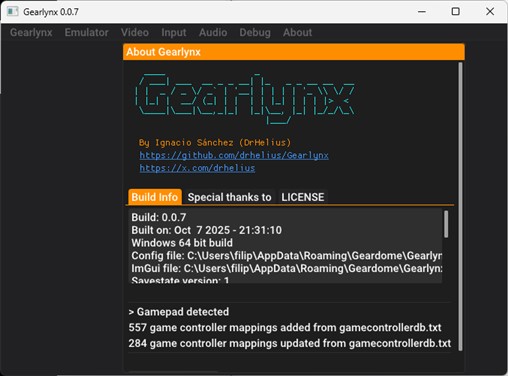Close the Gearlynx window
This screenshot has height=376, width=508.
pyautogui.click(x=490, y=12)
